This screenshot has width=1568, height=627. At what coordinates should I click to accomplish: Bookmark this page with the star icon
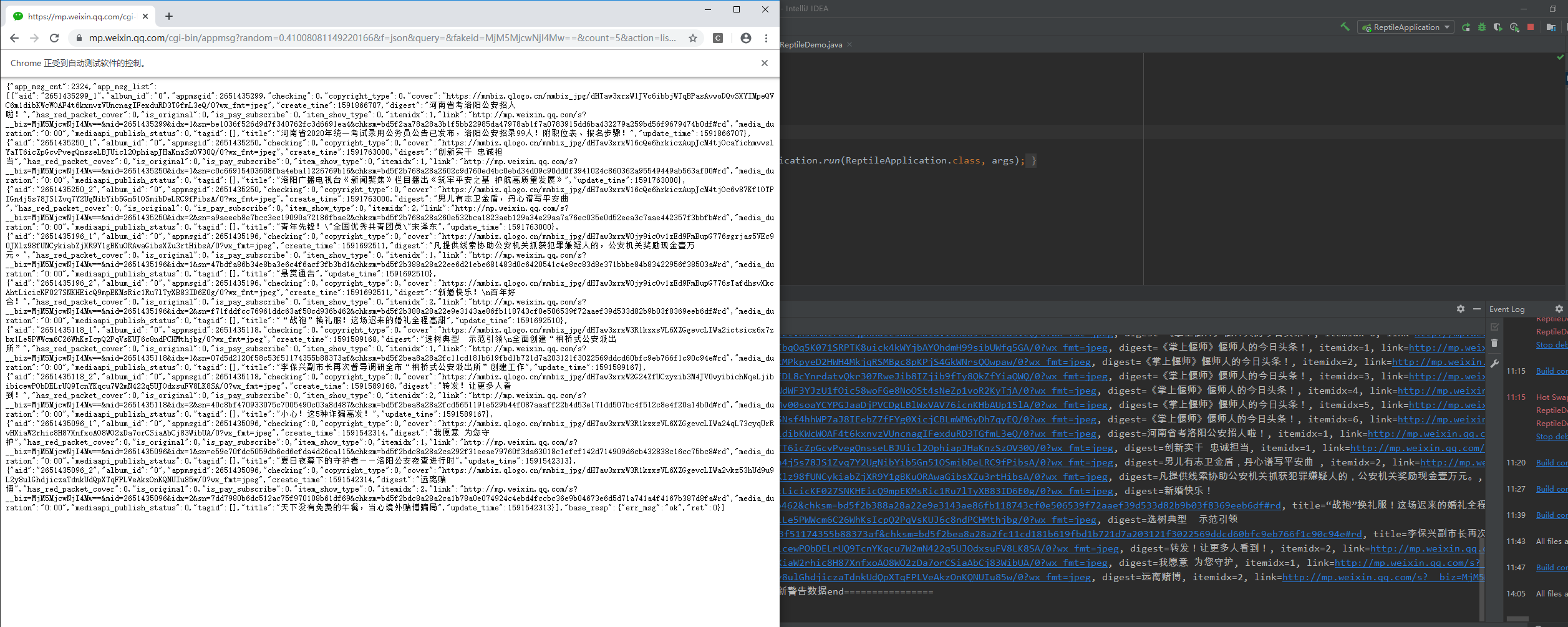pyautogui.click(x=693, y=38)
